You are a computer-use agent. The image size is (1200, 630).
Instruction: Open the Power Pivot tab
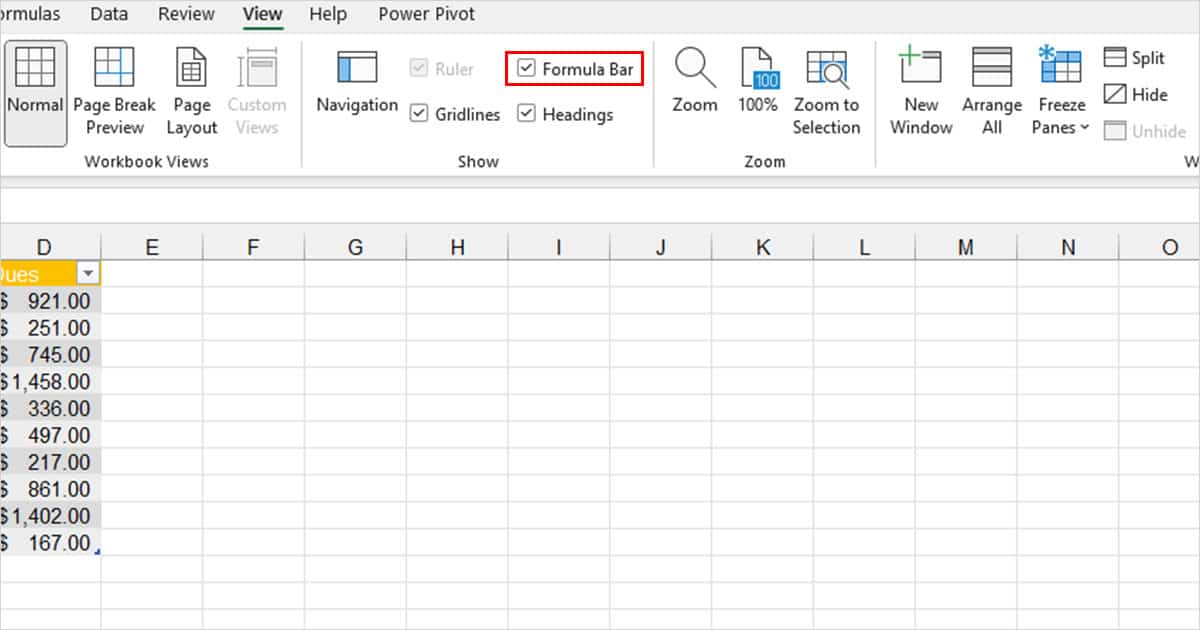pyautogui.click(x=426, y=14)
